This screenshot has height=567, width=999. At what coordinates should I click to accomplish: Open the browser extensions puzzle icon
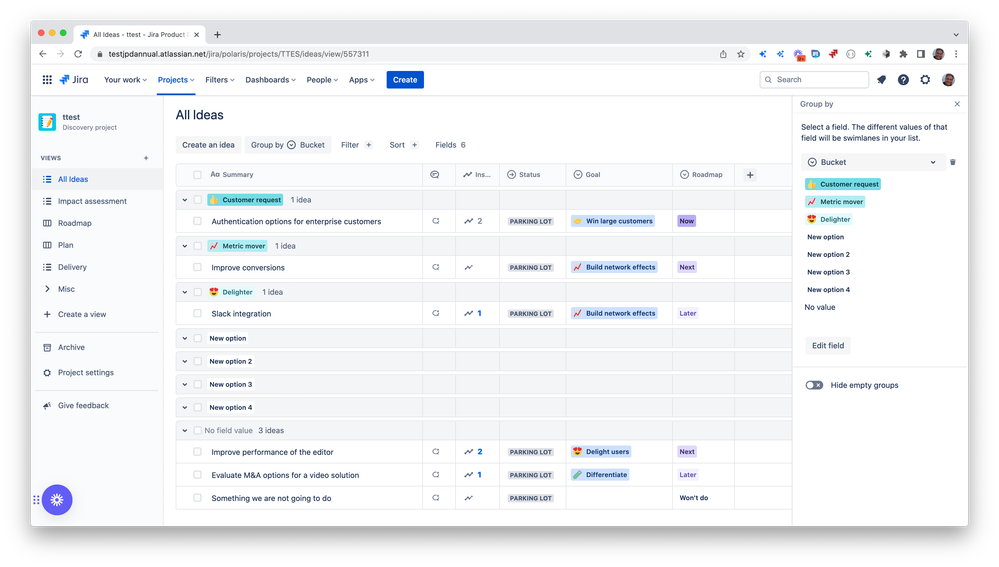[903, 54]
